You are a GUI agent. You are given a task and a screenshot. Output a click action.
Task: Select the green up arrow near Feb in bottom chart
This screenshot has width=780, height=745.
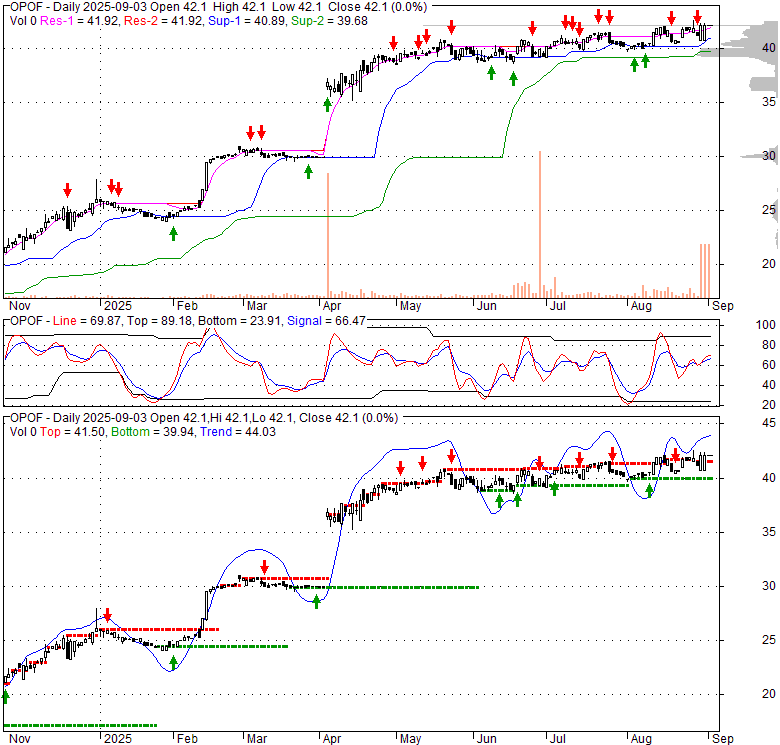click(174, 662)
